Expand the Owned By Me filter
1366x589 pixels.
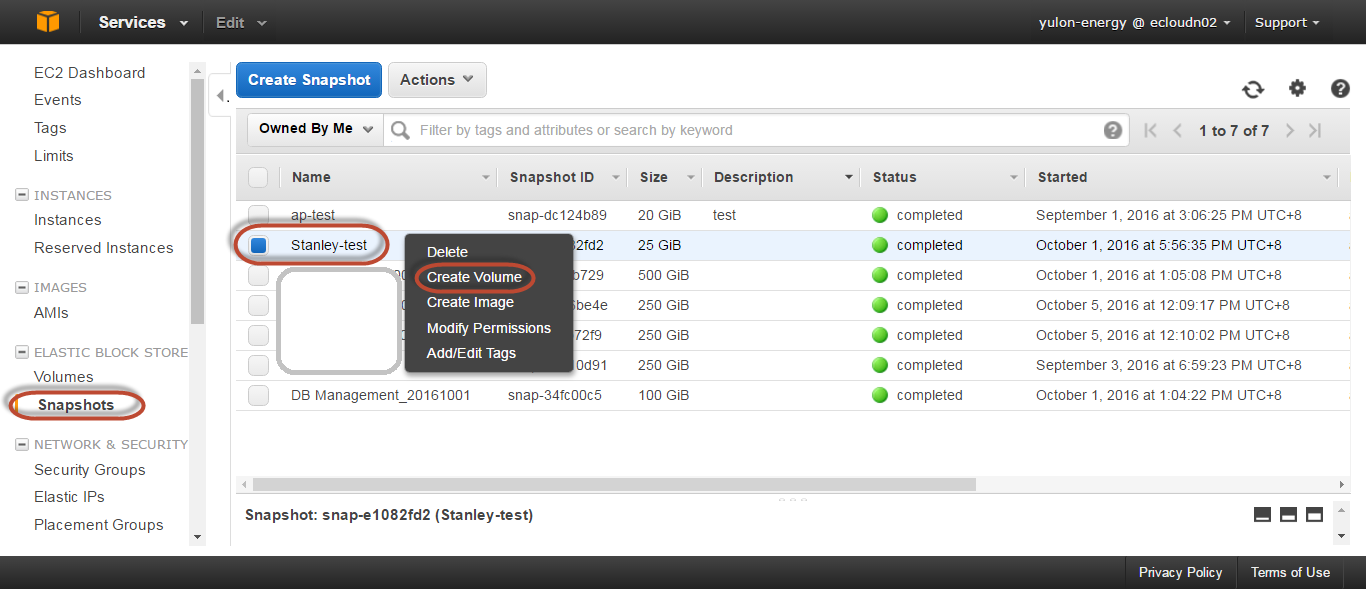tap(315, 129)
